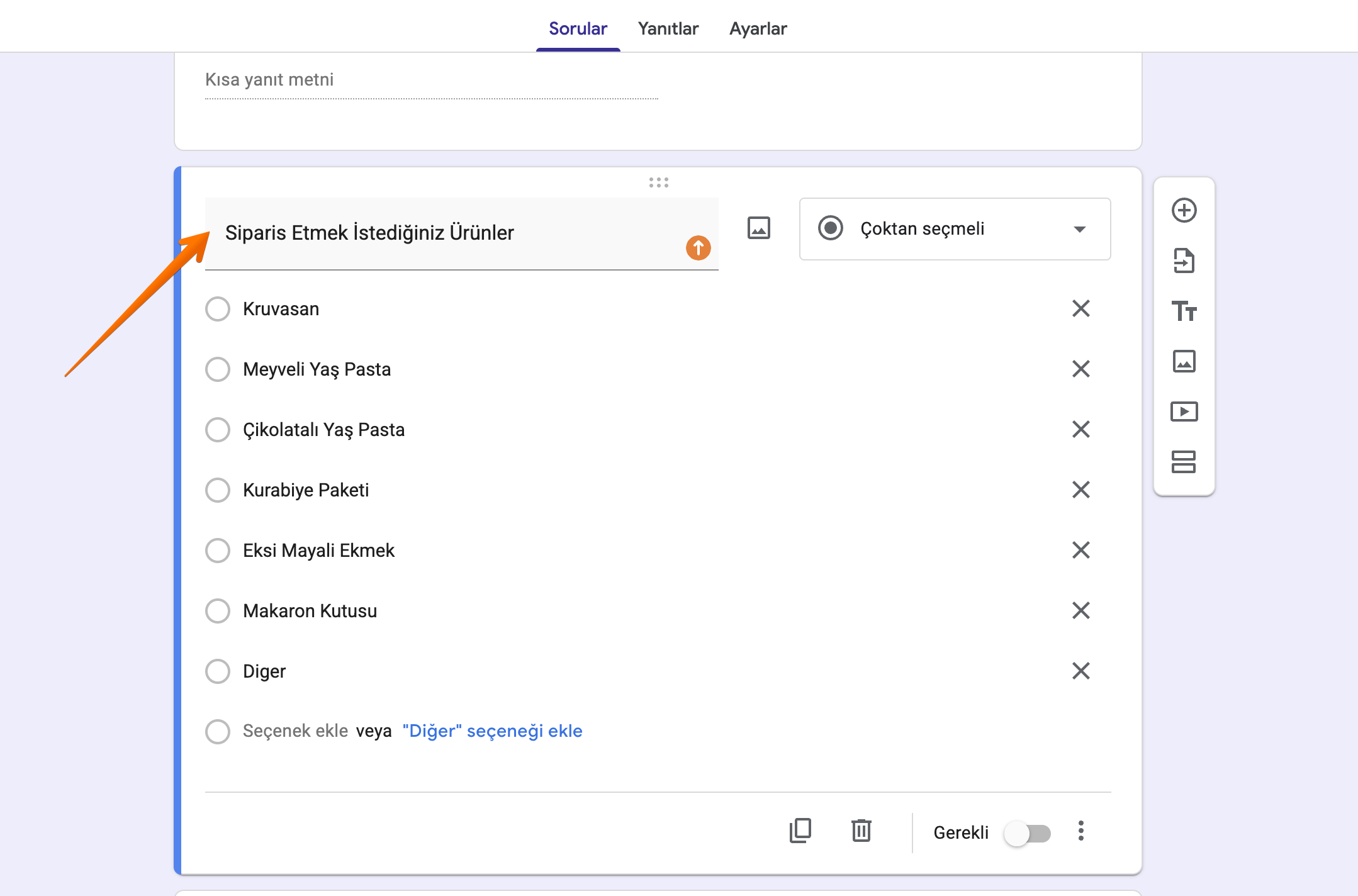This screenshot has height=896, width=1358.
Task: Edit the Kruvasan option text
Action: (281, 309)
